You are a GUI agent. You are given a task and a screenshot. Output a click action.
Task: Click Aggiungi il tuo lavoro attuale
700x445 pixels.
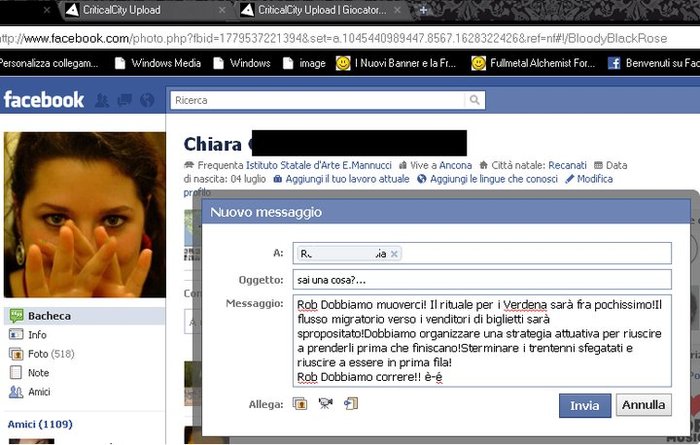point(347,179)
